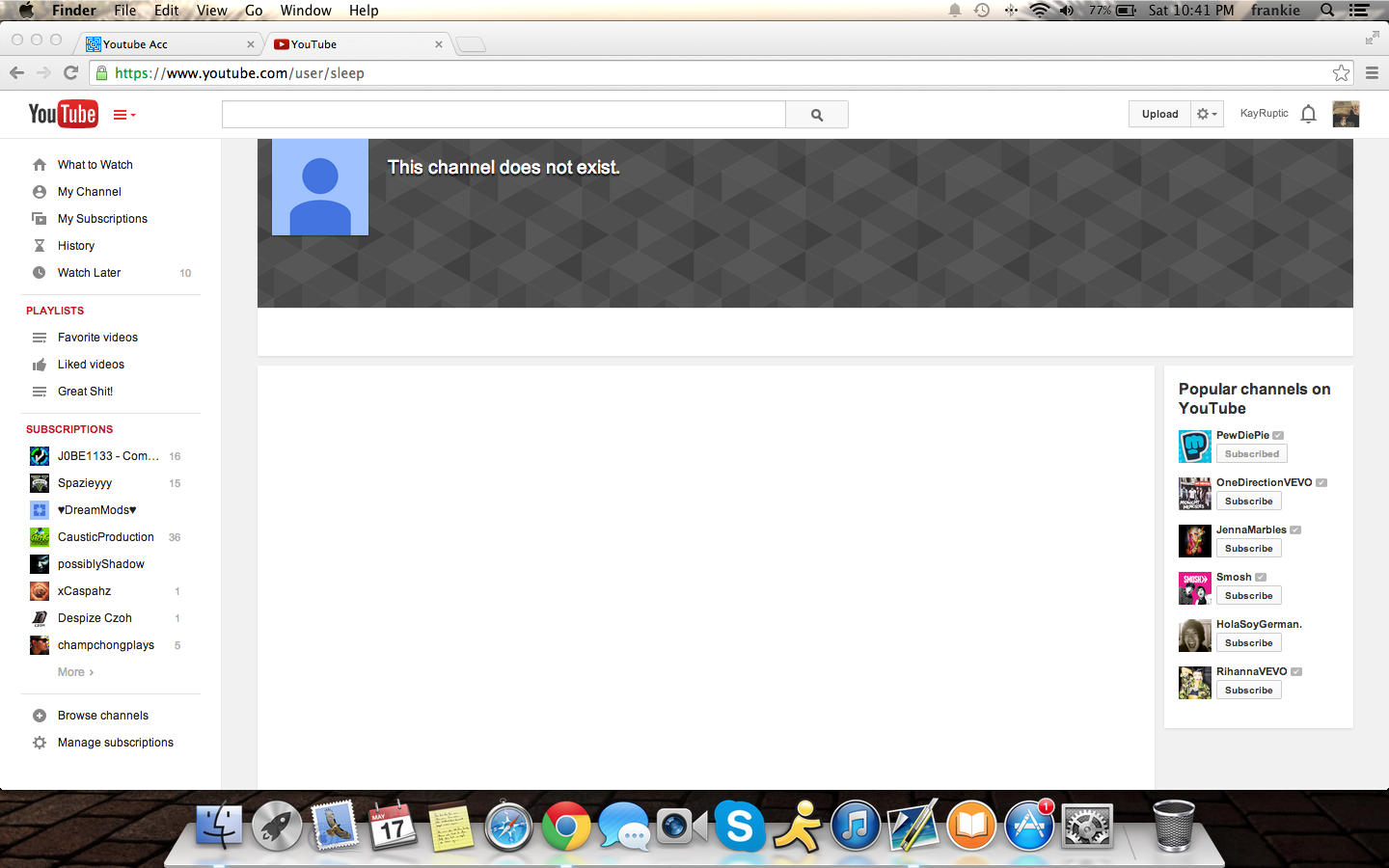The width and height of the screenshot is (1389, 868).
Task: Open J0BE1133 subscription channel
Action: (108, 456)
